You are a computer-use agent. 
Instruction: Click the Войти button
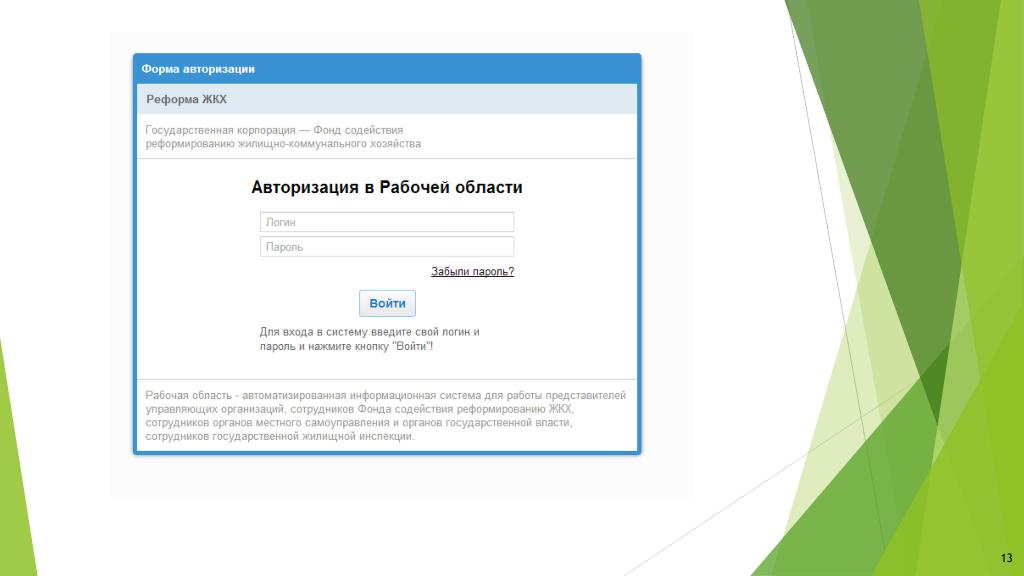[x=387, y=303]
